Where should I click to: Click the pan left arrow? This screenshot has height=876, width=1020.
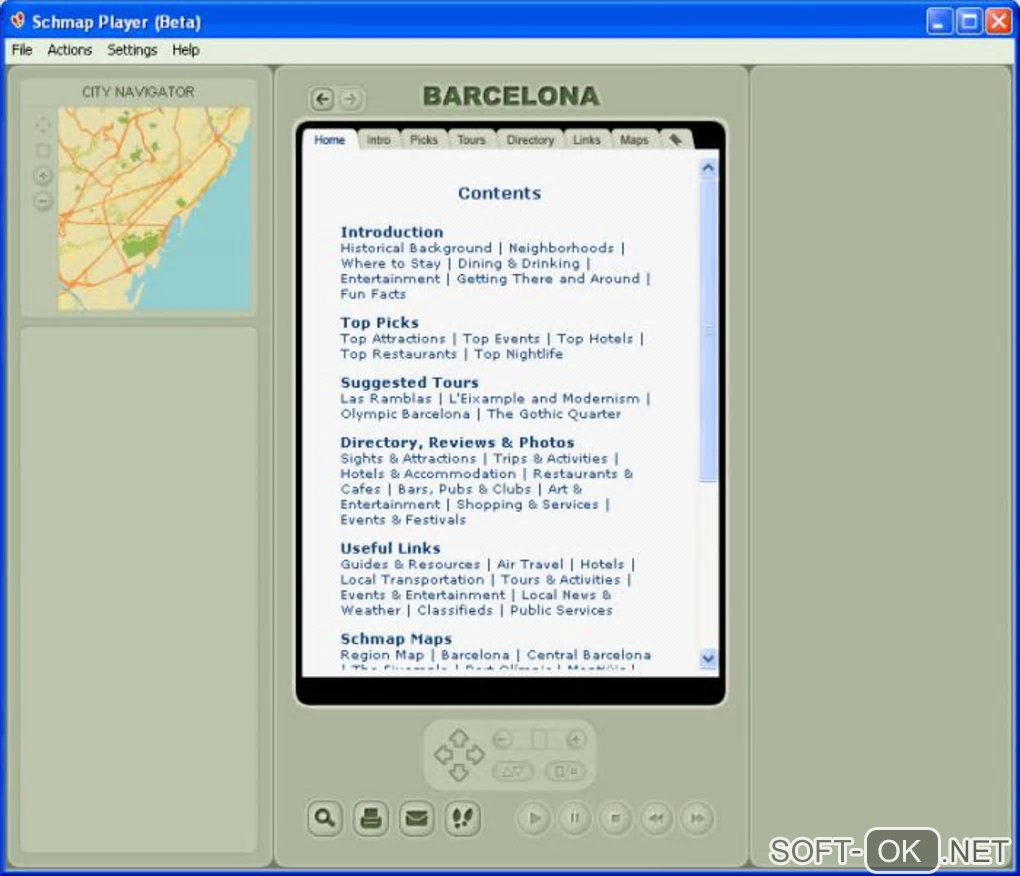coord(443,754)
